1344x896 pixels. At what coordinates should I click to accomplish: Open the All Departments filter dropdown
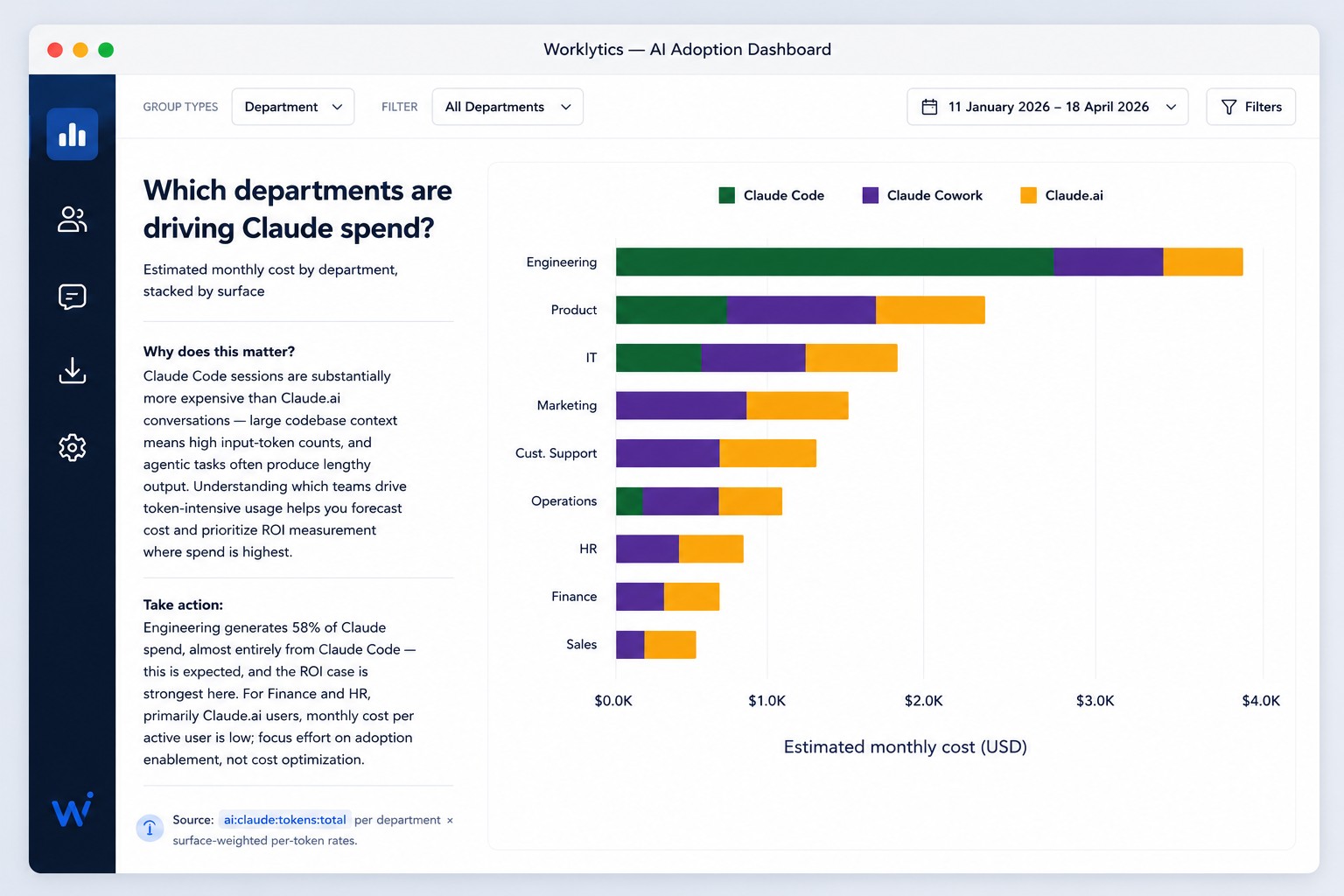507,107
